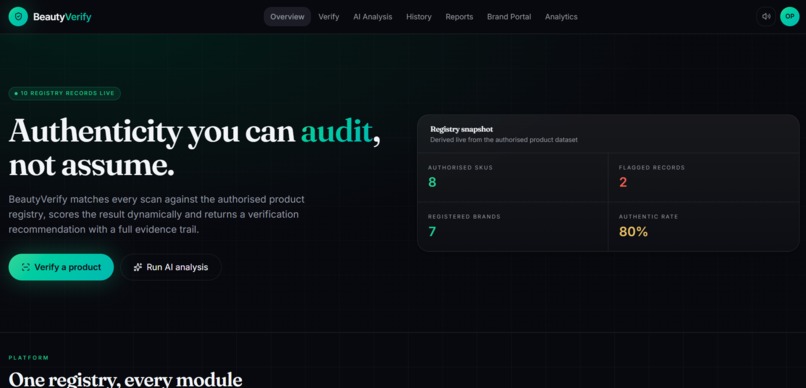Click the REGISTERED BRANDS label
Viewport: 806px width, 388px height.
click(464, 217)
